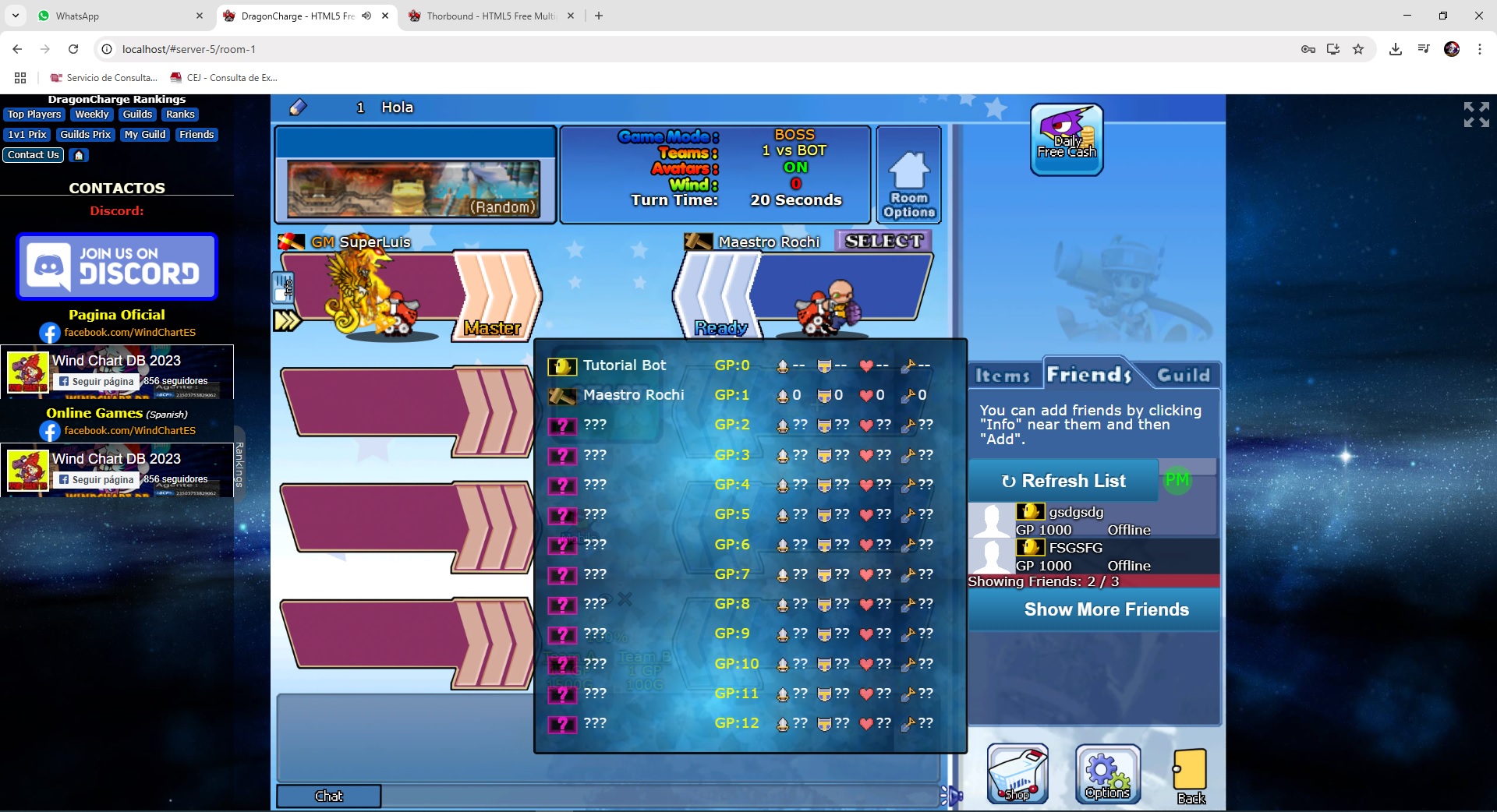Image resolution: width=1497 pixels, height=812 pixels.
Task: Click the Facebook icon under Pagina Oficial
Action: 50,333
